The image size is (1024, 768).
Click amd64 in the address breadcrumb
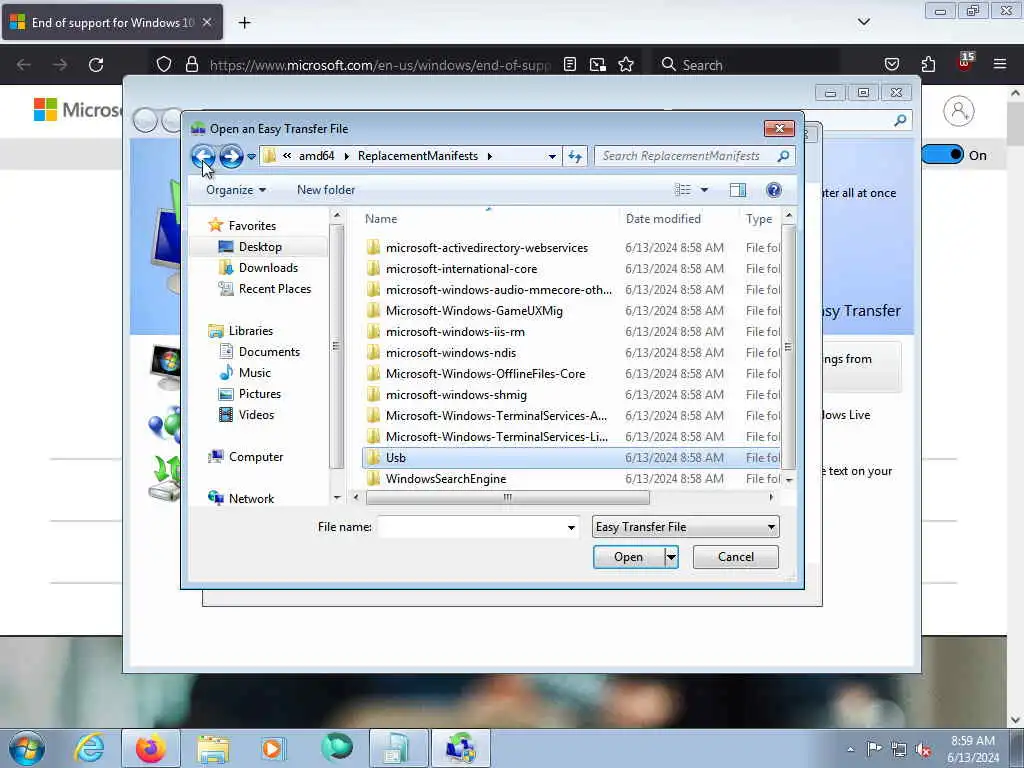316,156
